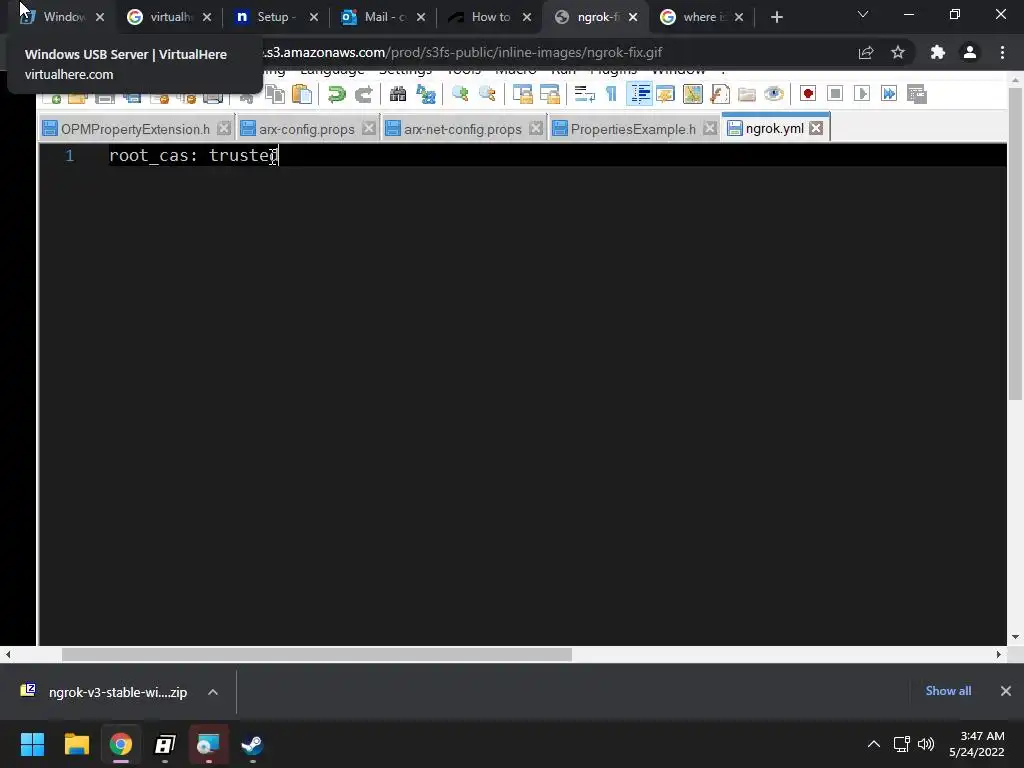This screenshot has height=768, width=1024.
Task: Open the Replace tool icon
Action: [x=426, y=94]
